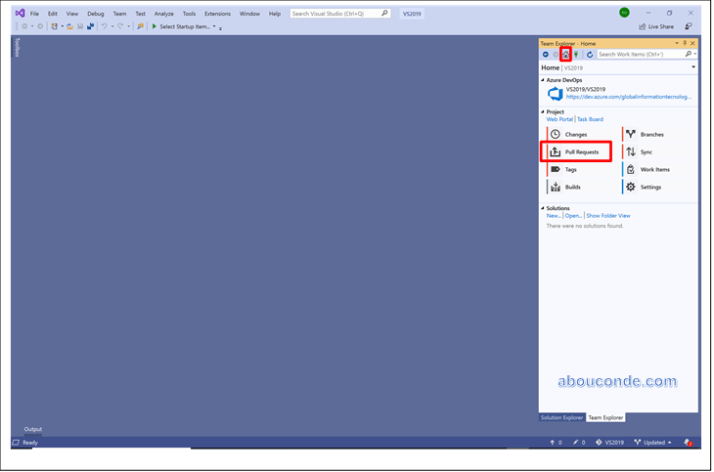Click the Refresh icon in Team Explorer

(x=590, y=54)
